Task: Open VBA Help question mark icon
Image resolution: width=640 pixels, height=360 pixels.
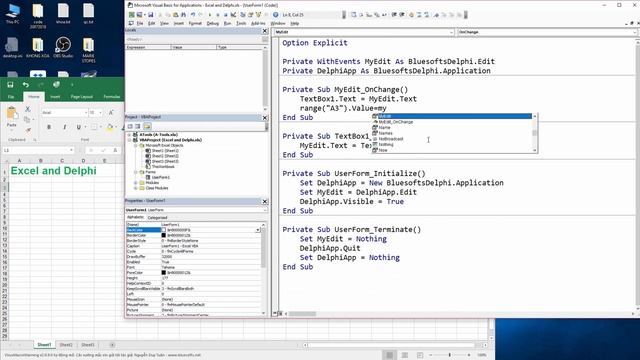Action: click(276, 15)
